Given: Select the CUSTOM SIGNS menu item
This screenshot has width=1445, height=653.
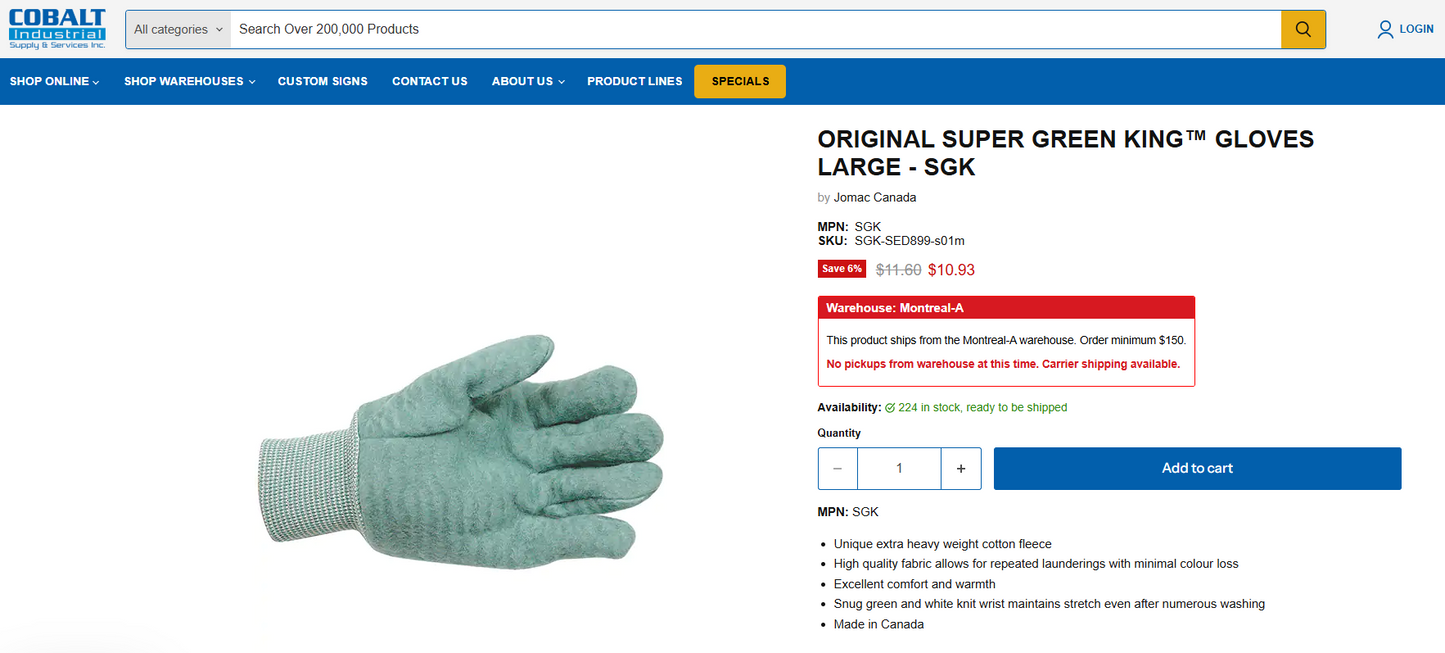Looking at the screenshot, I should 322,81.
